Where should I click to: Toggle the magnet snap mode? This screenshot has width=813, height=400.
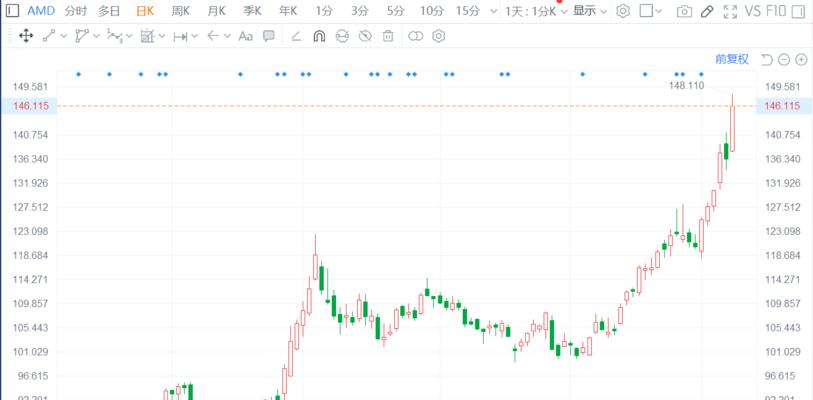(319, 36)
